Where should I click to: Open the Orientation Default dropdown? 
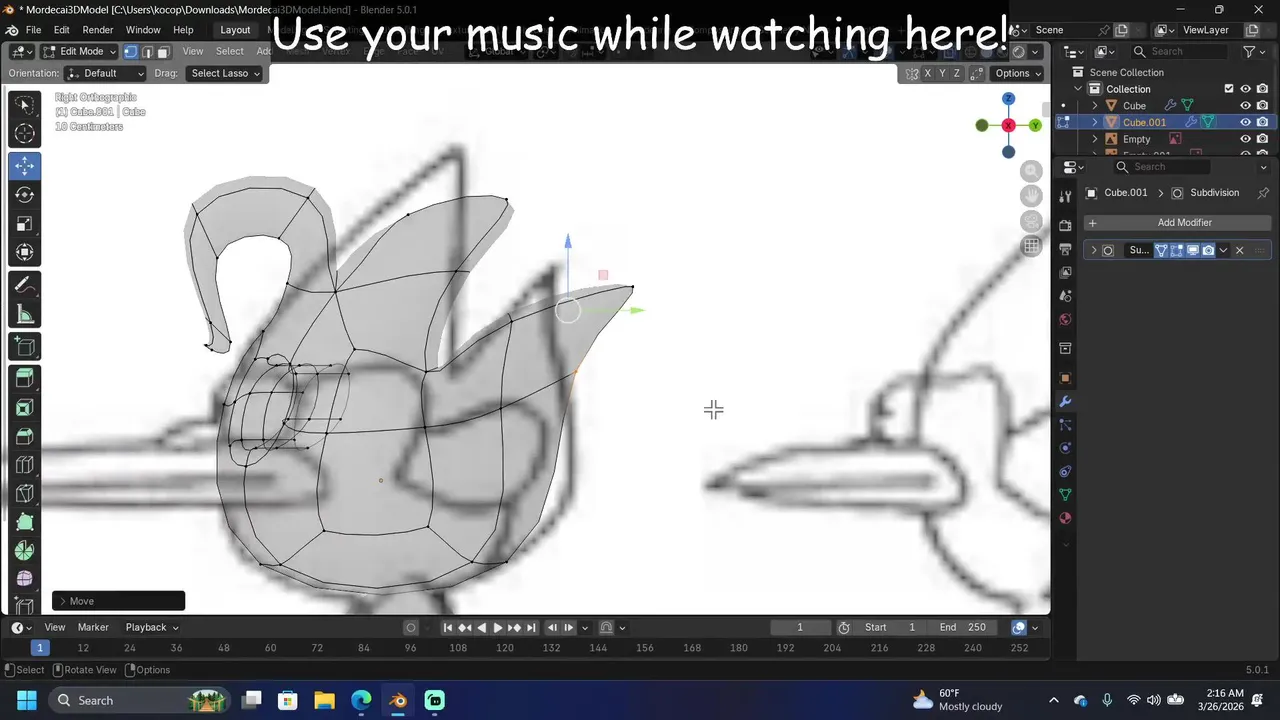[x=105, y=73]
